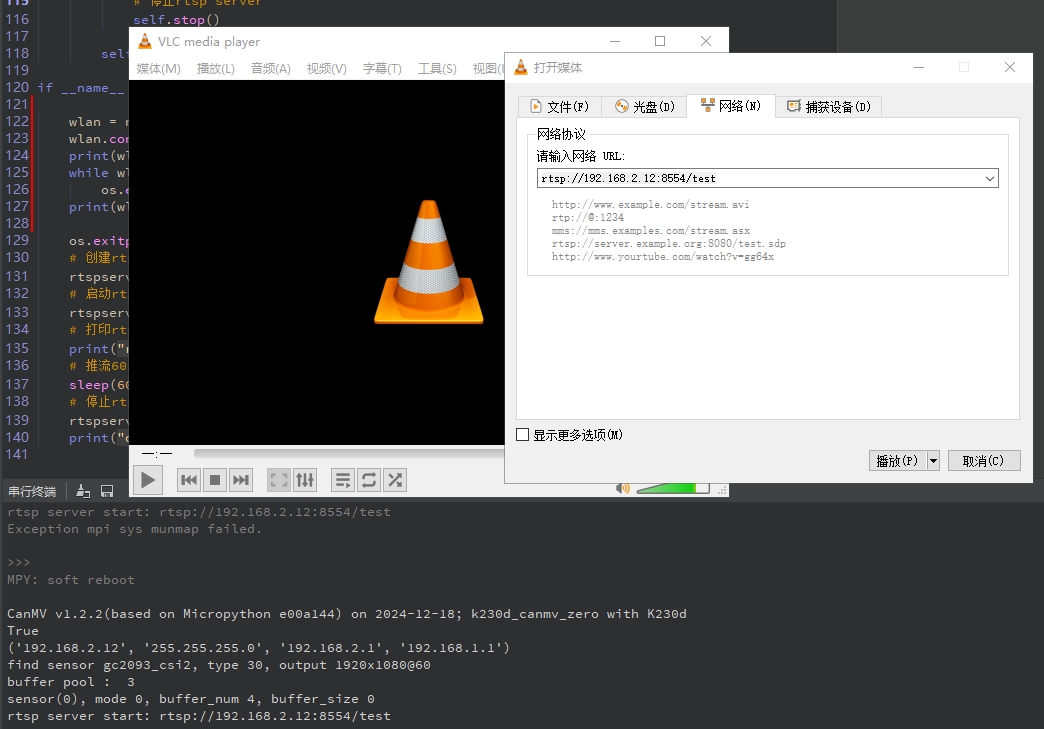Open VLC's extended settings sliders icon
This screenshot has width=1044, height=729.
tap(305, 480)
